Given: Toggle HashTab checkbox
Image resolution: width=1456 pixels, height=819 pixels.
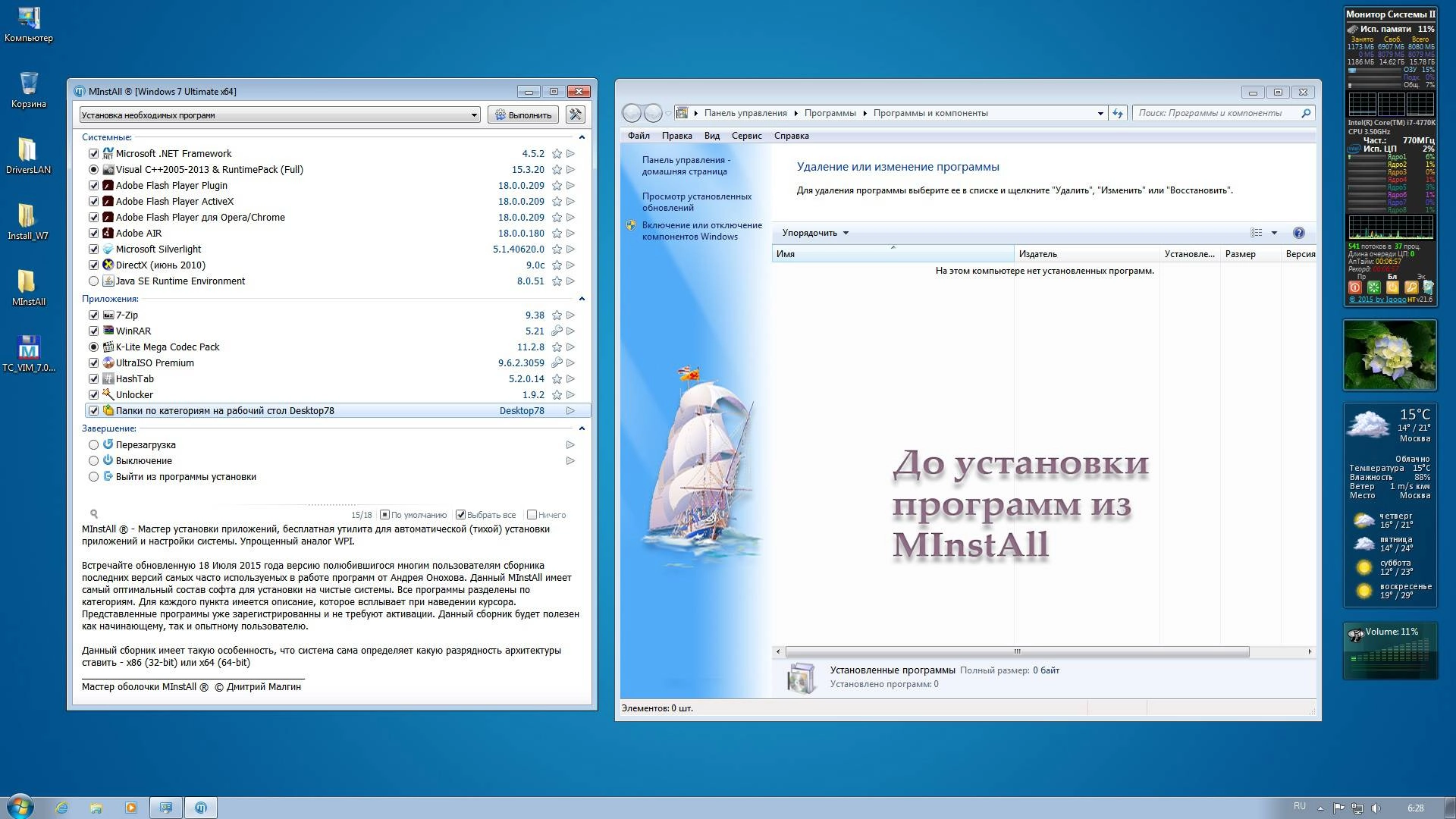Looking at the screenshot, I should pos(93,379).
